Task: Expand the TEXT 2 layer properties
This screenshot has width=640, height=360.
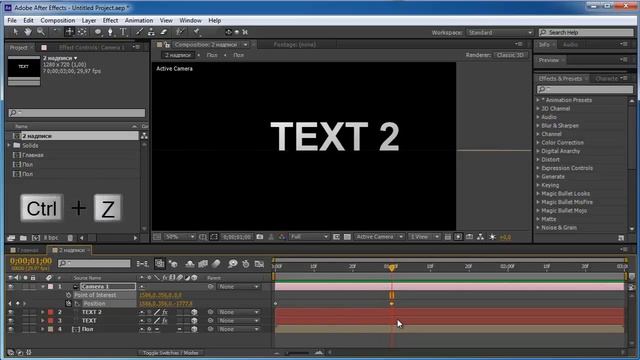Action: [42, 312]
